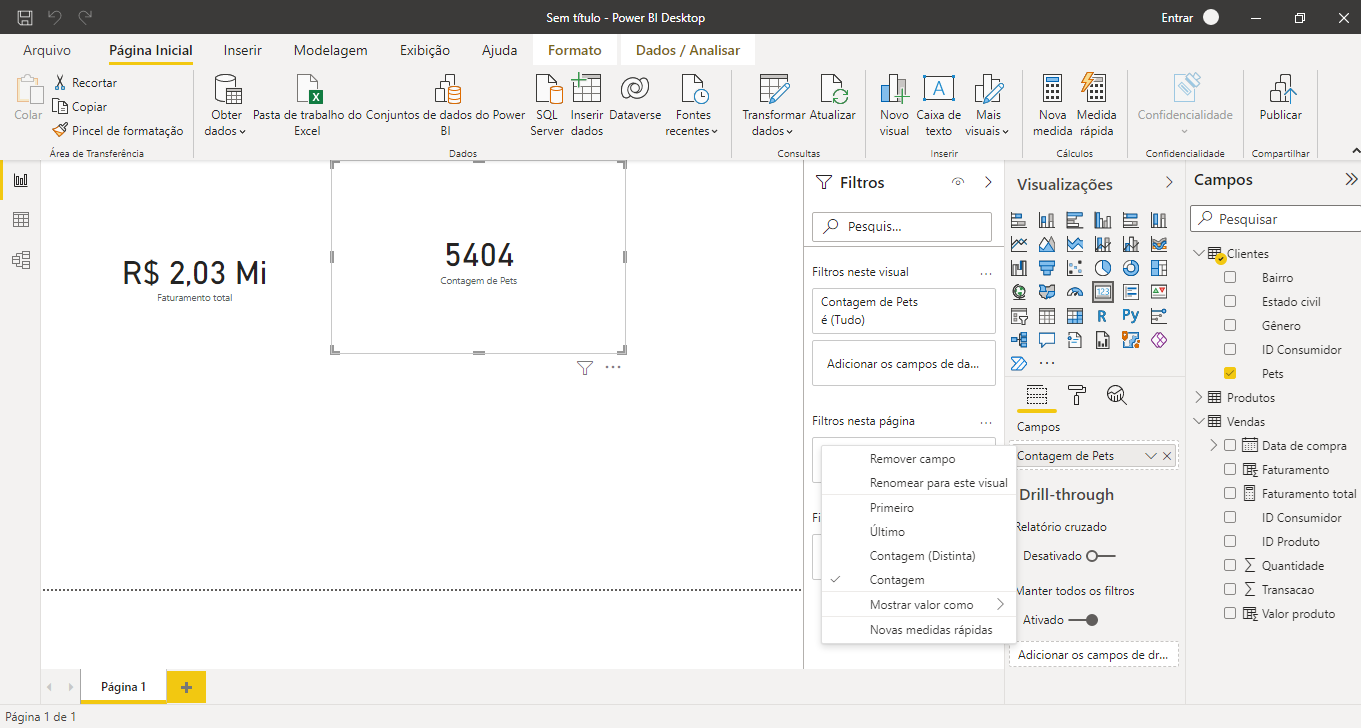
Task: Uncheck the Pets field
Action: 1230,373
